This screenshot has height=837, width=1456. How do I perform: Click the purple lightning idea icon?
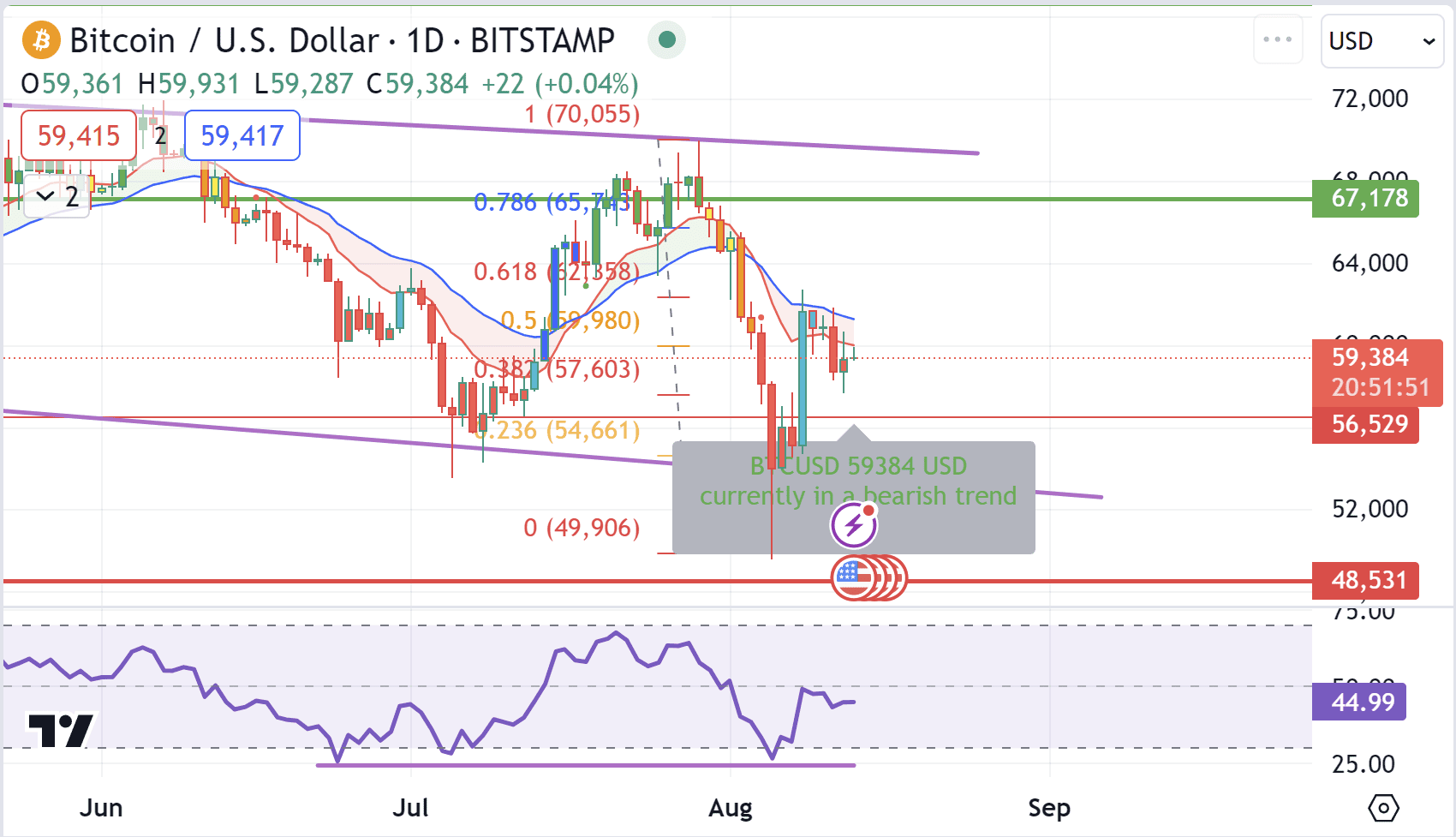[854, 524]
